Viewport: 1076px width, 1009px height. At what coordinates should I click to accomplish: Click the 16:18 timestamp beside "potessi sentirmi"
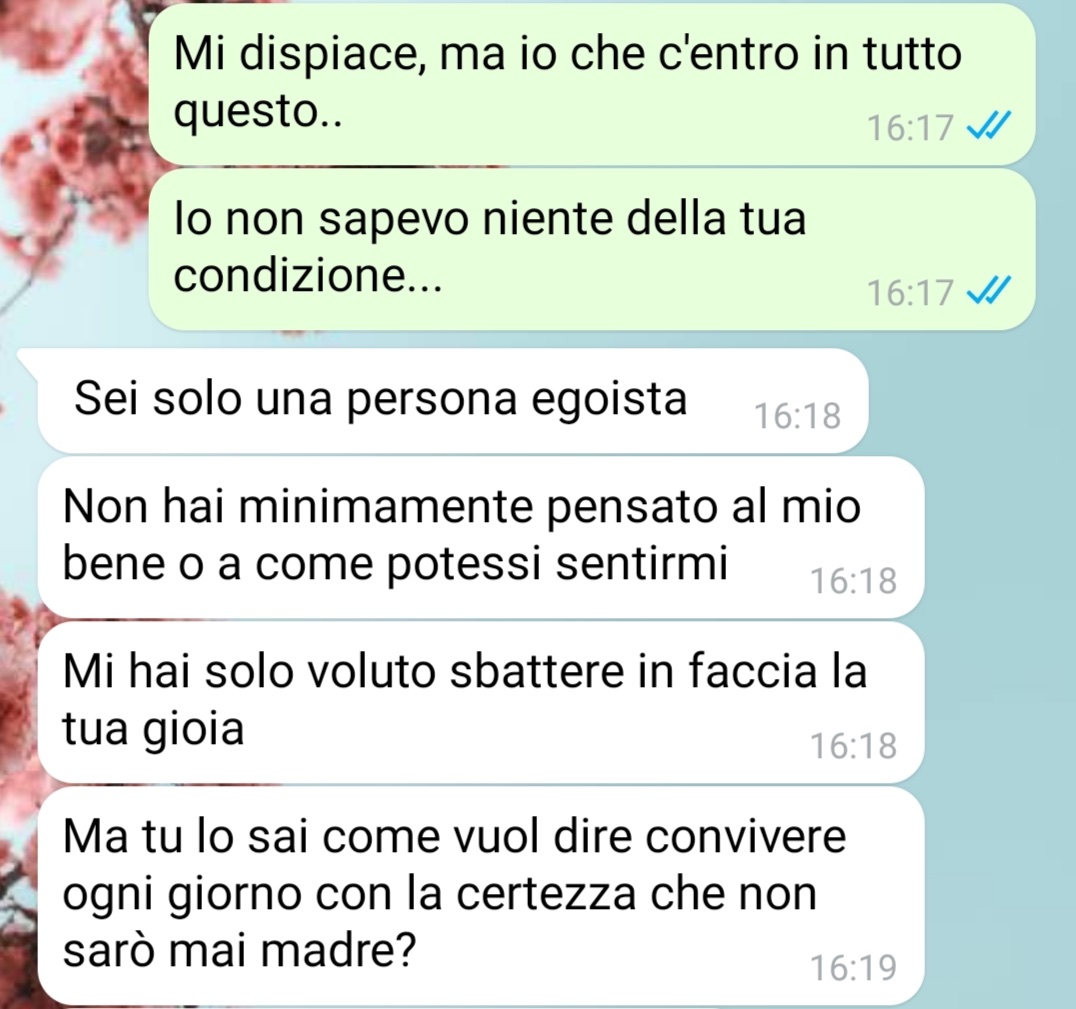pos(854,581)
